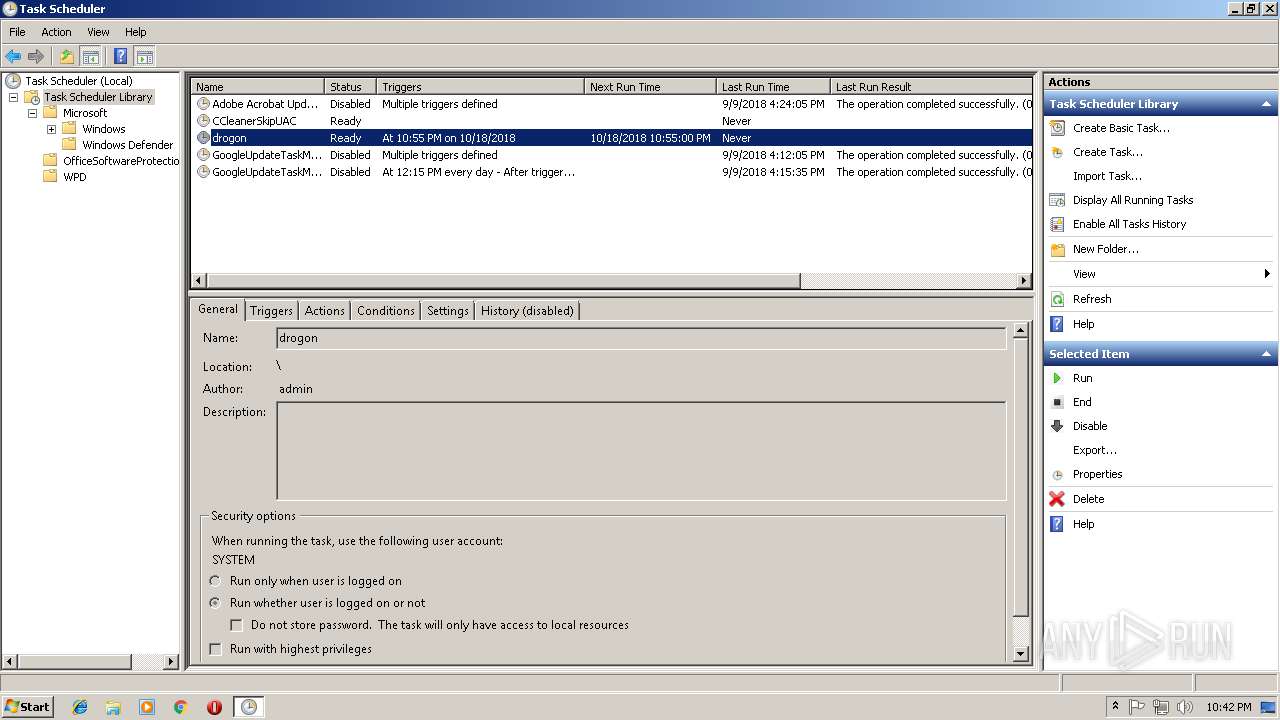Click the Start button

28,707
